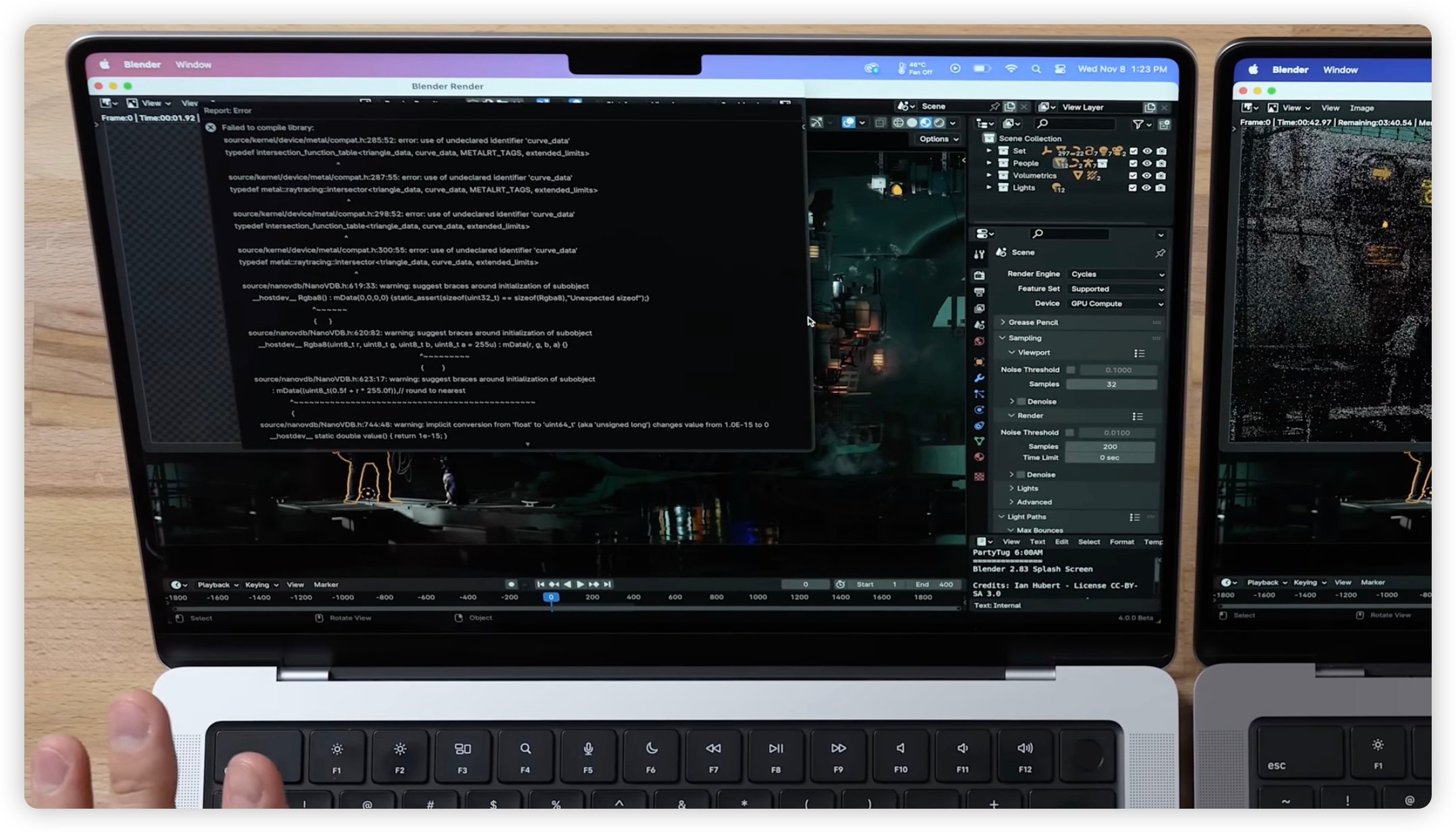Disable Lights collection in renders
Viewport: 1456px width, 833px height.
tap(1160, 188)
